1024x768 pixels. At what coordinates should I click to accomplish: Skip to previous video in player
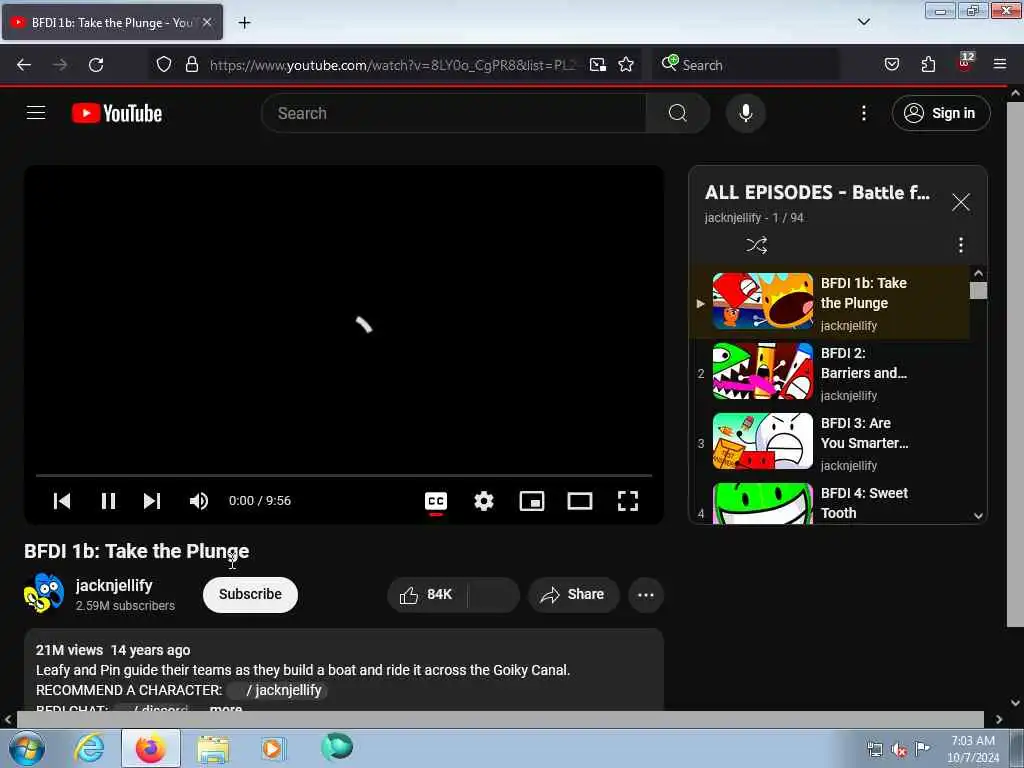click(x=62, y=501)
